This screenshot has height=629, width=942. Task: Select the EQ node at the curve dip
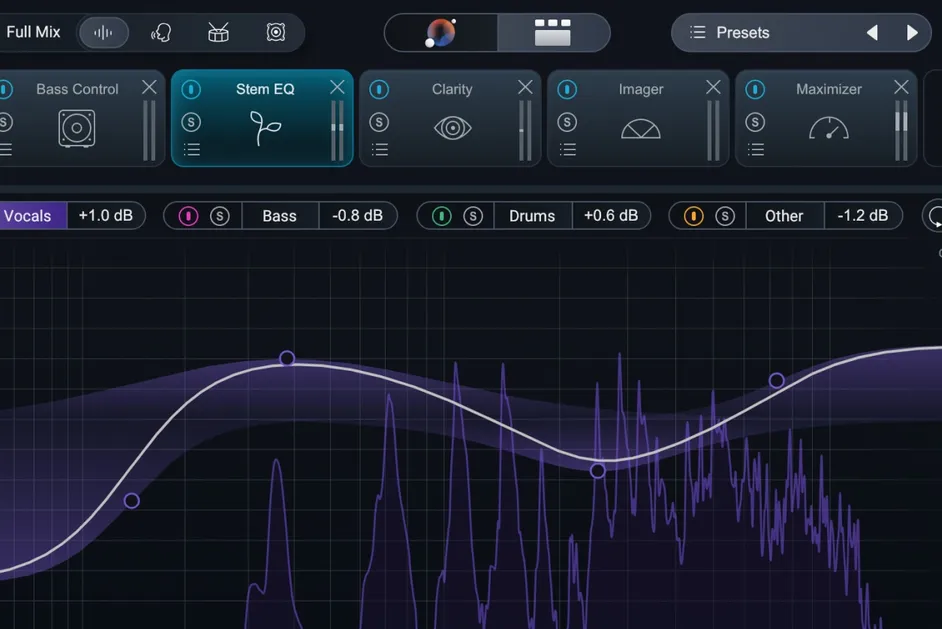click(x=598, y=470)
